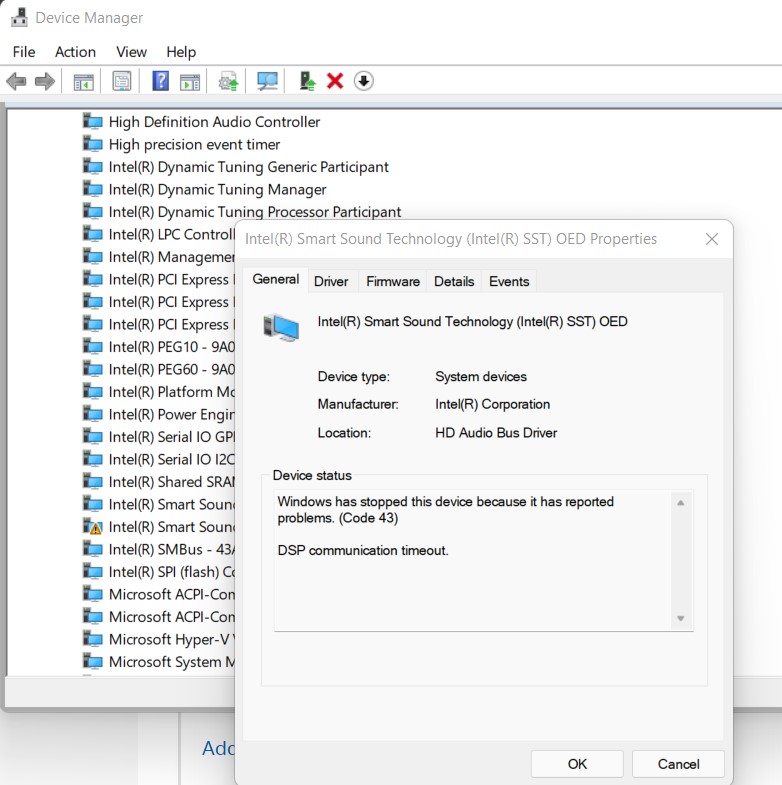The width and height of the screenshot is (782, 785).
Task: Select High Definition Audio Controller
Action: coord(214,122)
